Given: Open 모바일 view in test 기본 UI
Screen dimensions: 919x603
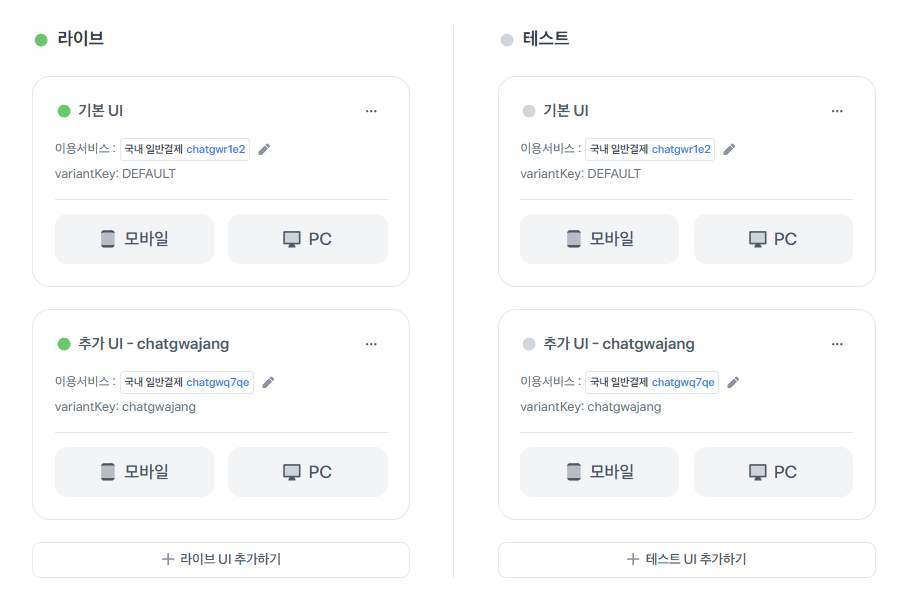Looking at the screenshot, I should tap(600, 239).
